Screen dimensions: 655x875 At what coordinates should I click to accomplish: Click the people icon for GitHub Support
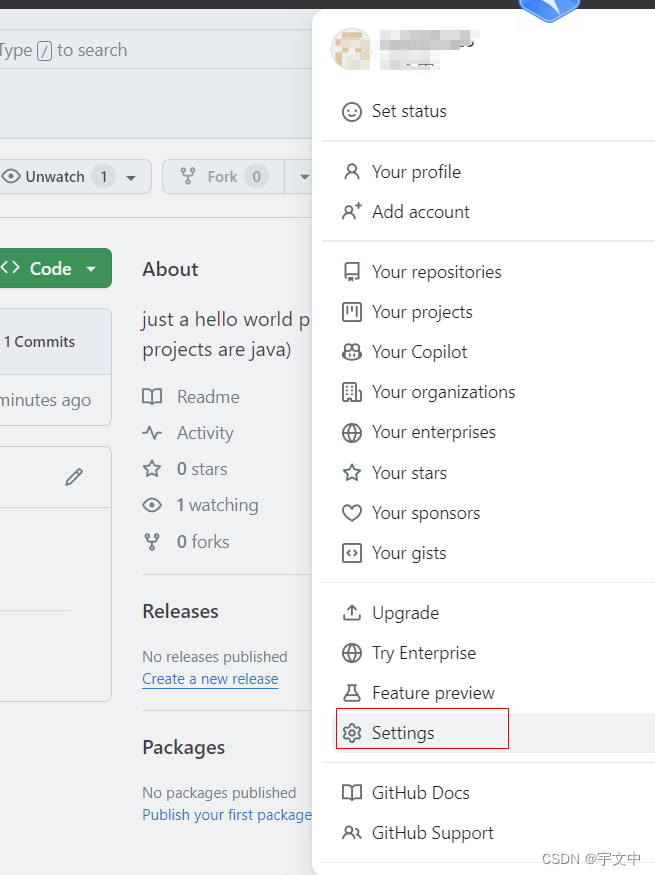(x=351, y=833)
